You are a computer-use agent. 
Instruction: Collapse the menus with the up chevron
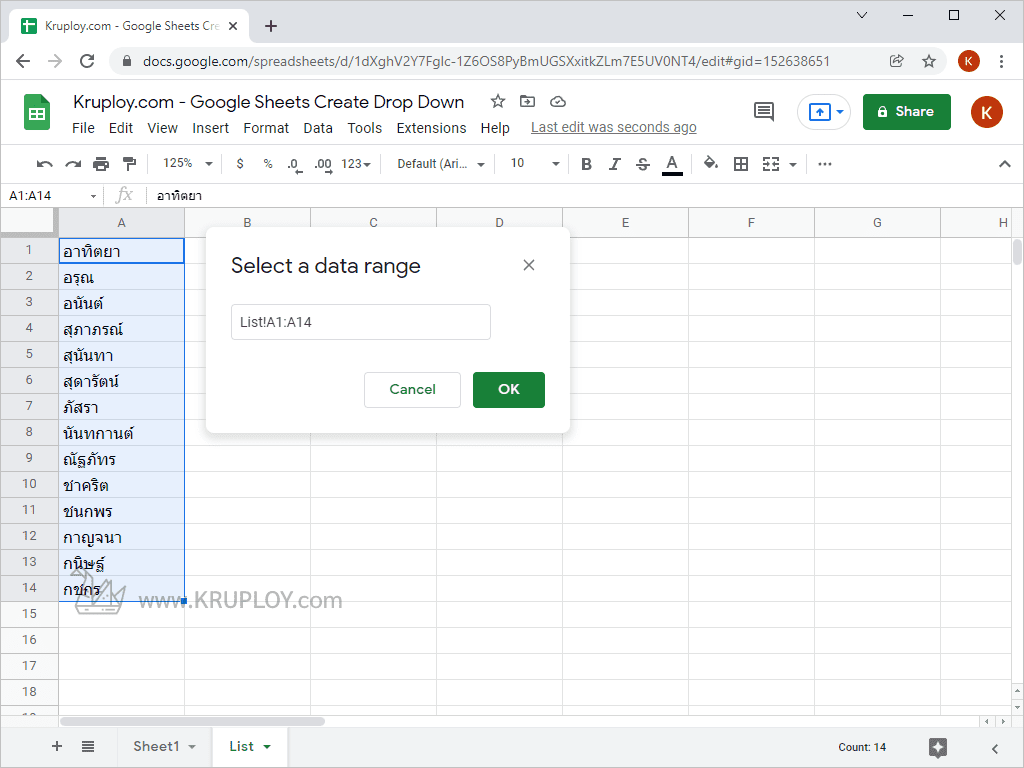[x=1004, y=164]
